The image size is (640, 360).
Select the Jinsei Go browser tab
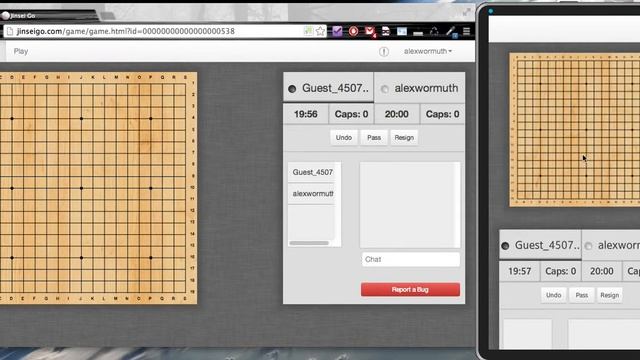[x=48, y=16]
